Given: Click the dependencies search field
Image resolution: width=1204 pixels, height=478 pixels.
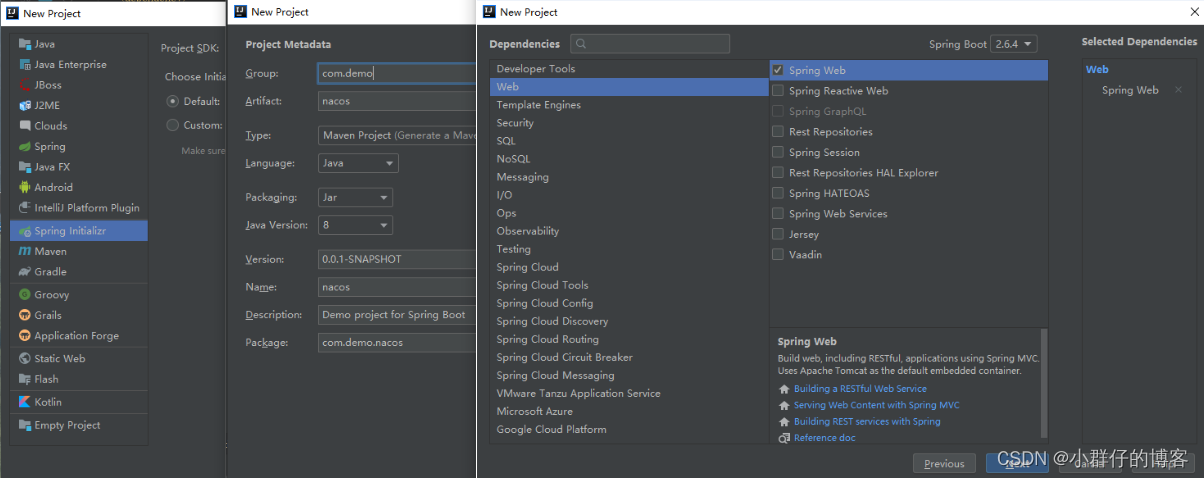Looking at the screenshot, I should point(650,44).
